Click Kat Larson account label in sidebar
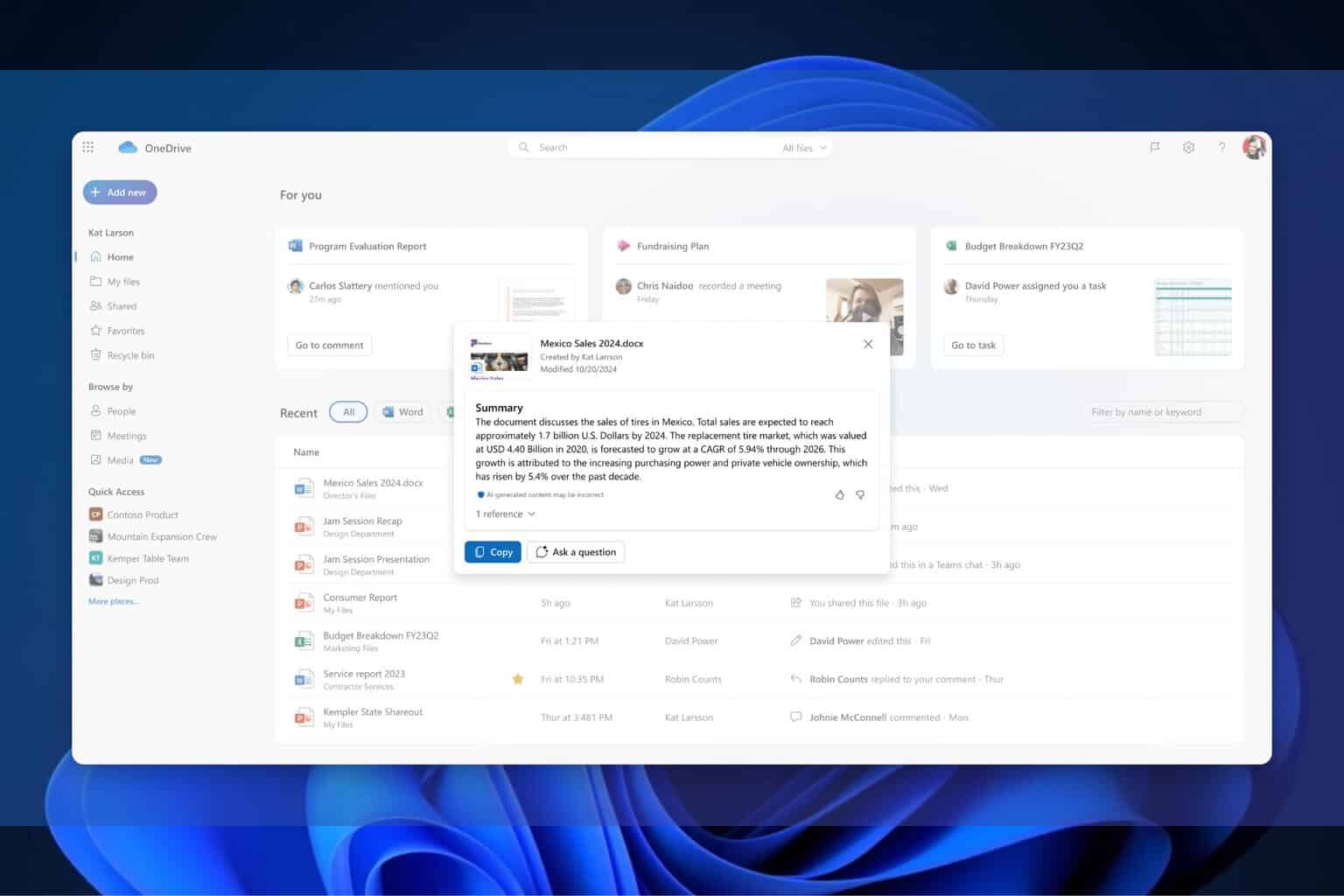 [111, 233]
